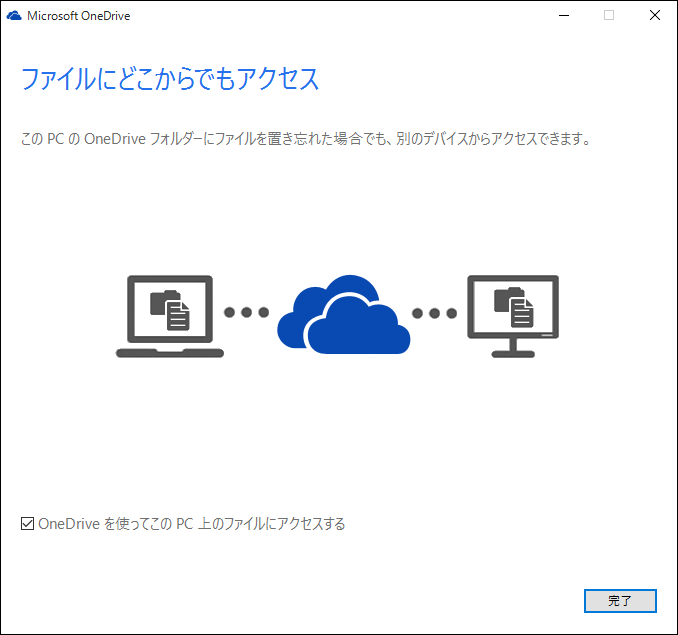Click the large blue OneDrive cloud illustration
Image resolution: width=678 pixels, height=635 pixels.
point(344,314)
